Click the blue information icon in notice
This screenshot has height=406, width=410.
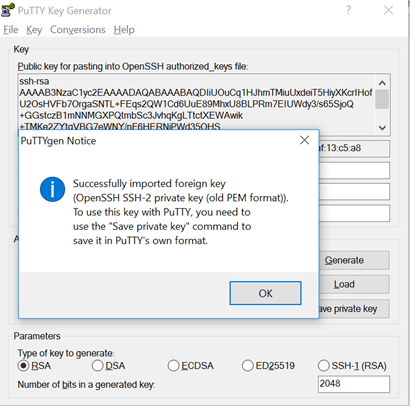(x=52, y=189)
